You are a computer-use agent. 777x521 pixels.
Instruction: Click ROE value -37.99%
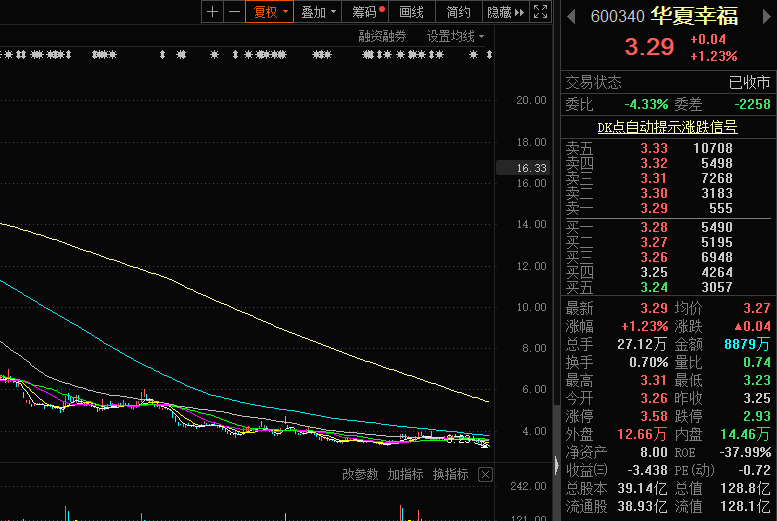745,452
